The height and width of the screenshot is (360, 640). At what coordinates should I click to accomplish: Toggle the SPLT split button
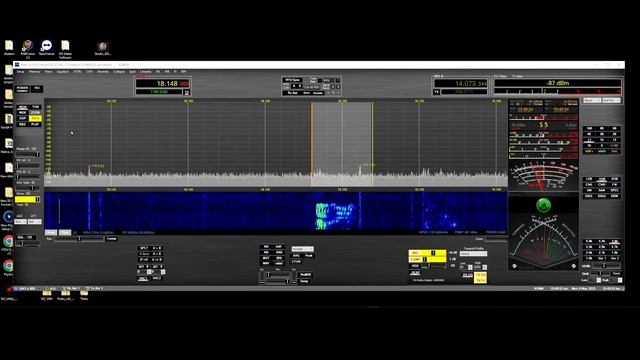[144, 248]
